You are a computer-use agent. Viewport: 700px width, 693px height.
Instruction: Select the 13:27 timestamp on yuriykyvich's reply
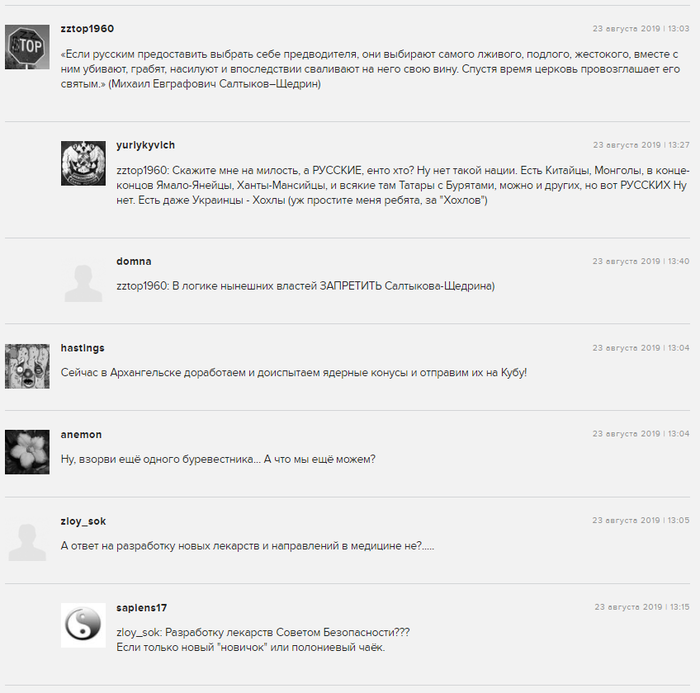[x=641, y=145]
